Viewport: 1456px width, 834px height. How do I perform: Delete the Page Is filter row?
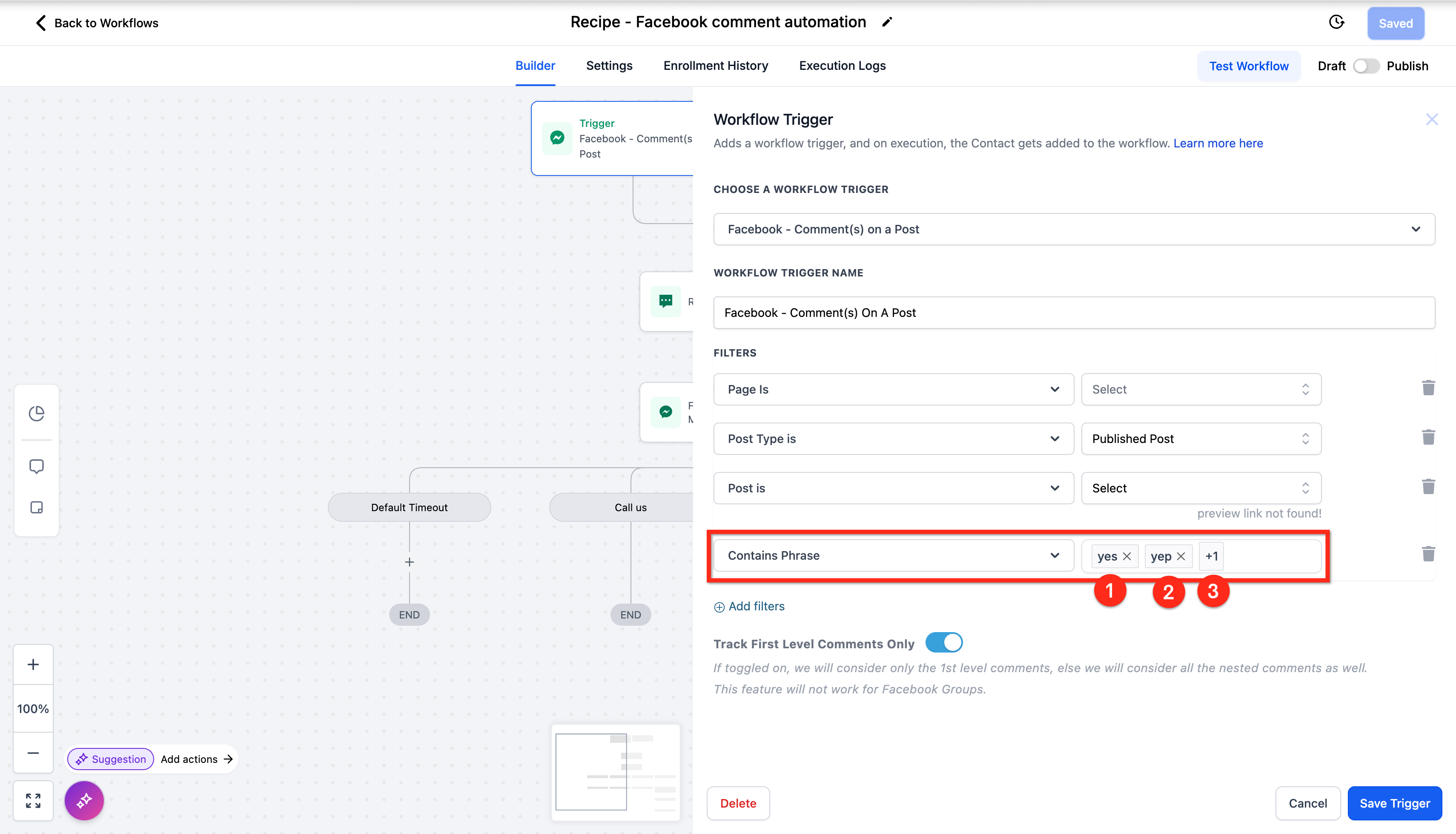(x=1428, y=388)
